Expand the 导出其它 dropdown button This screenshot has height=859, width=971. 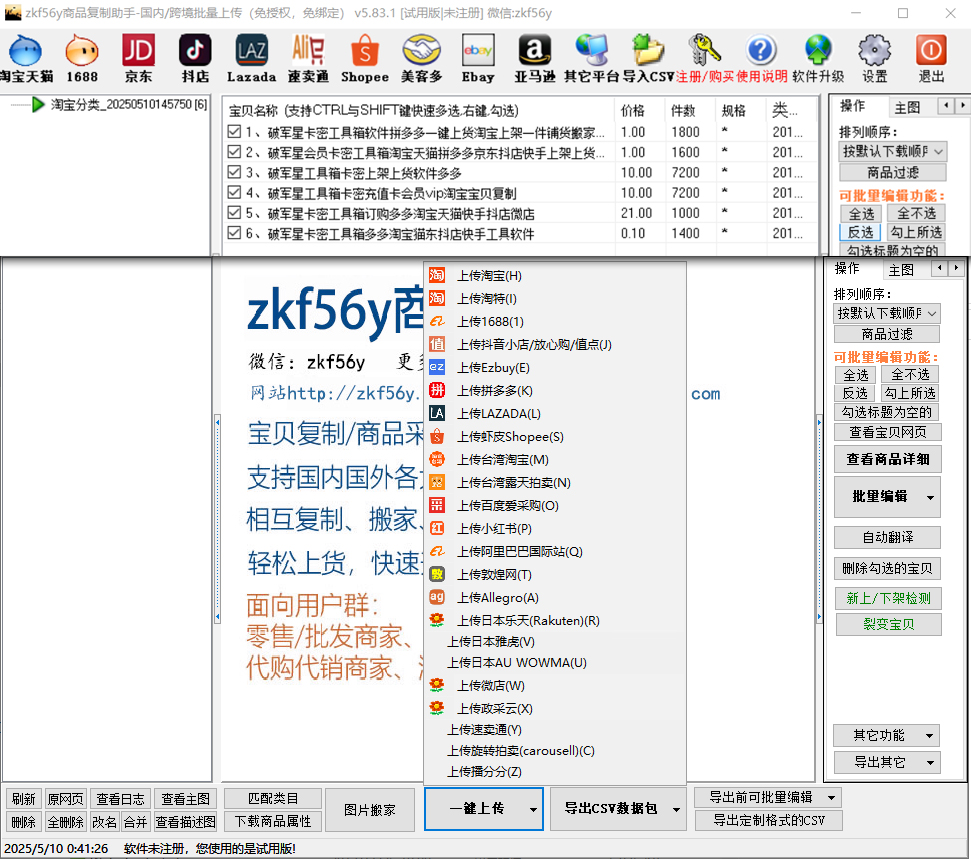click(887, 762)
